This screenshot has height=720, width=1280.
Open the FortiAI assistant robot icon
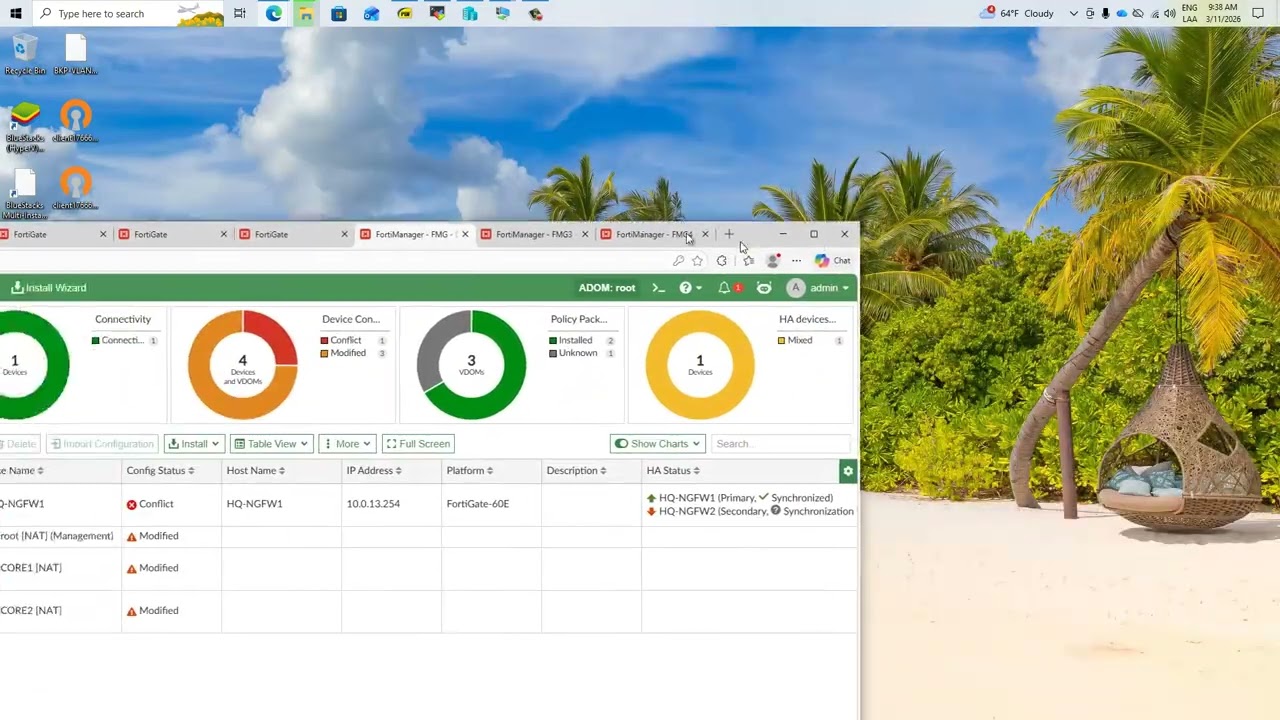[x=764, y=288]
